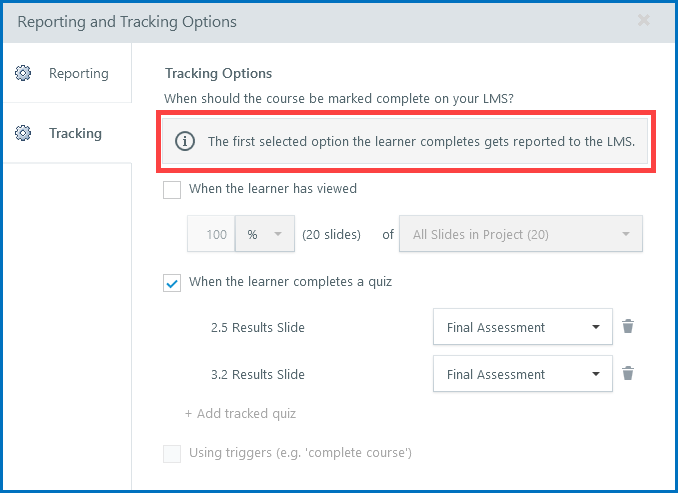The image size is (678, 493).
Task: Open Final Assessment dropdown for 2.5 Results Slide
Action: [522, 327]
